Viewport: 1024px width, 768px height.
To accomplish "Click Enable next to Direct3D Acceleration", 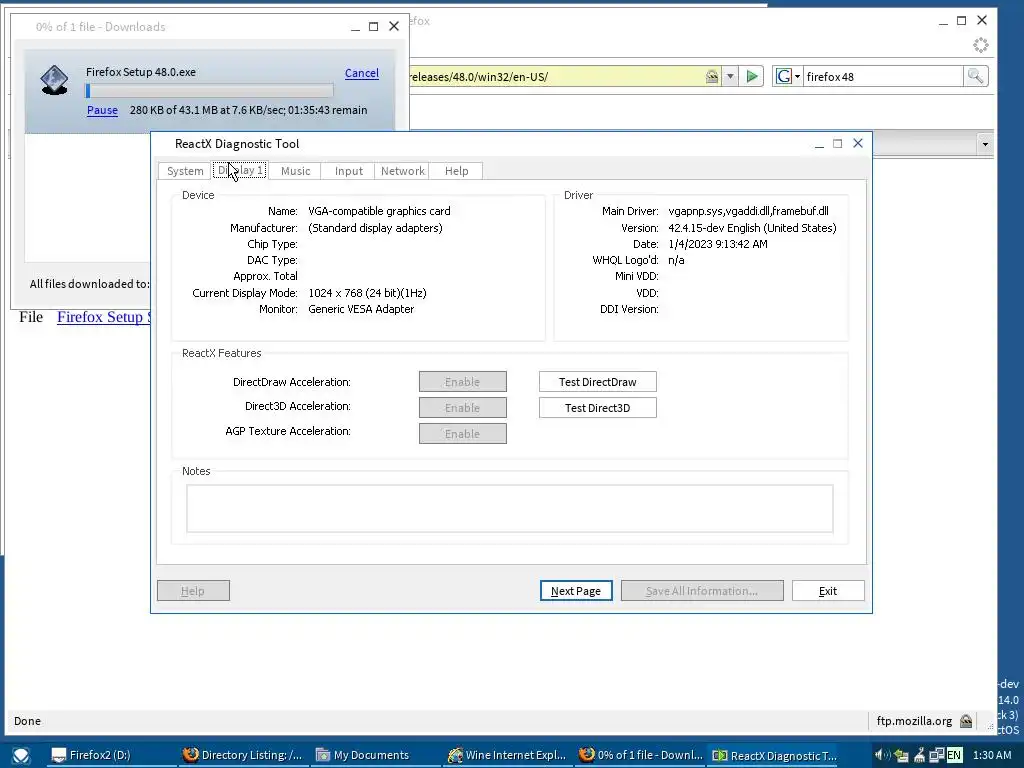I will click(462, 408).
